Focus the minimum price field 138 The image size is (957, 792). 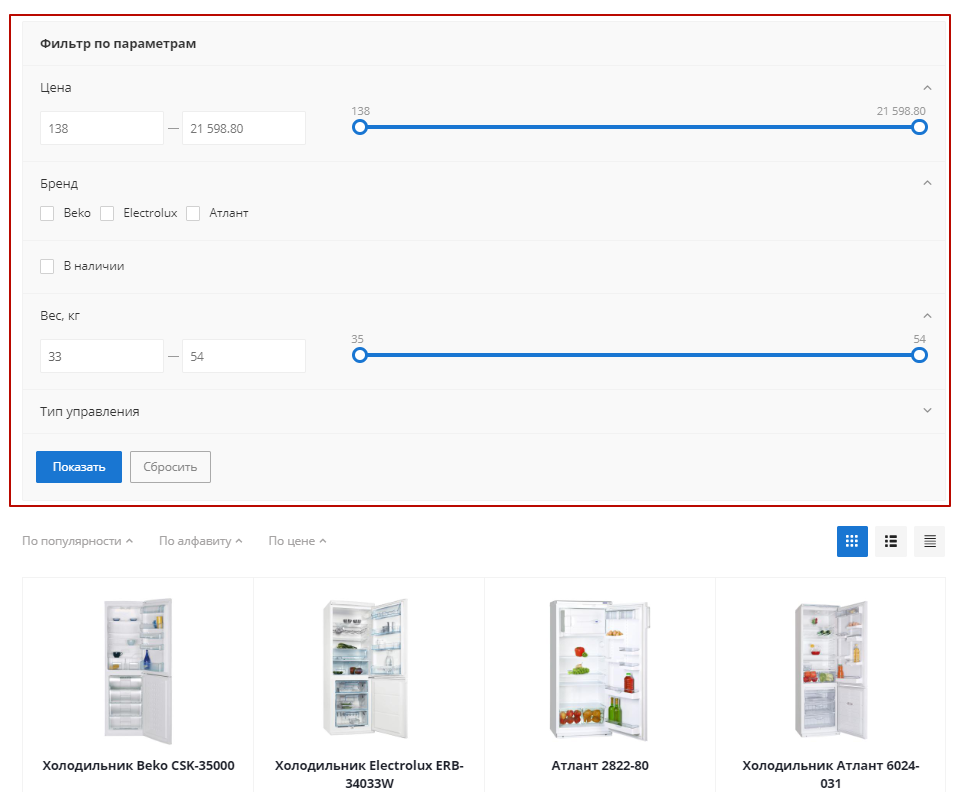pos(102,128)
